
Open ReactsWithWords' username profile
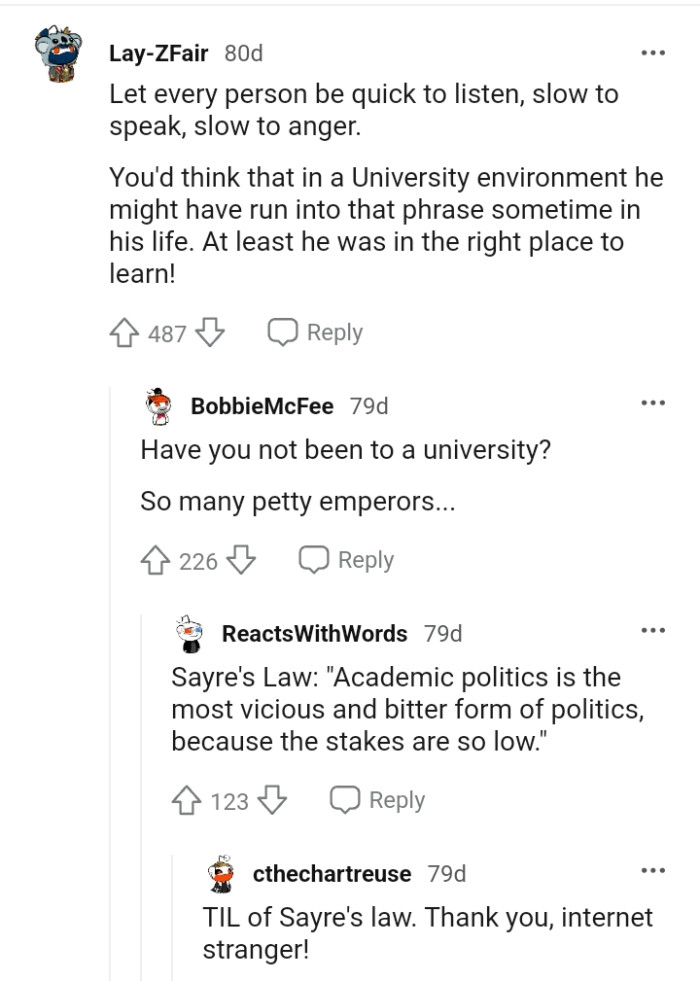[296, 632]
